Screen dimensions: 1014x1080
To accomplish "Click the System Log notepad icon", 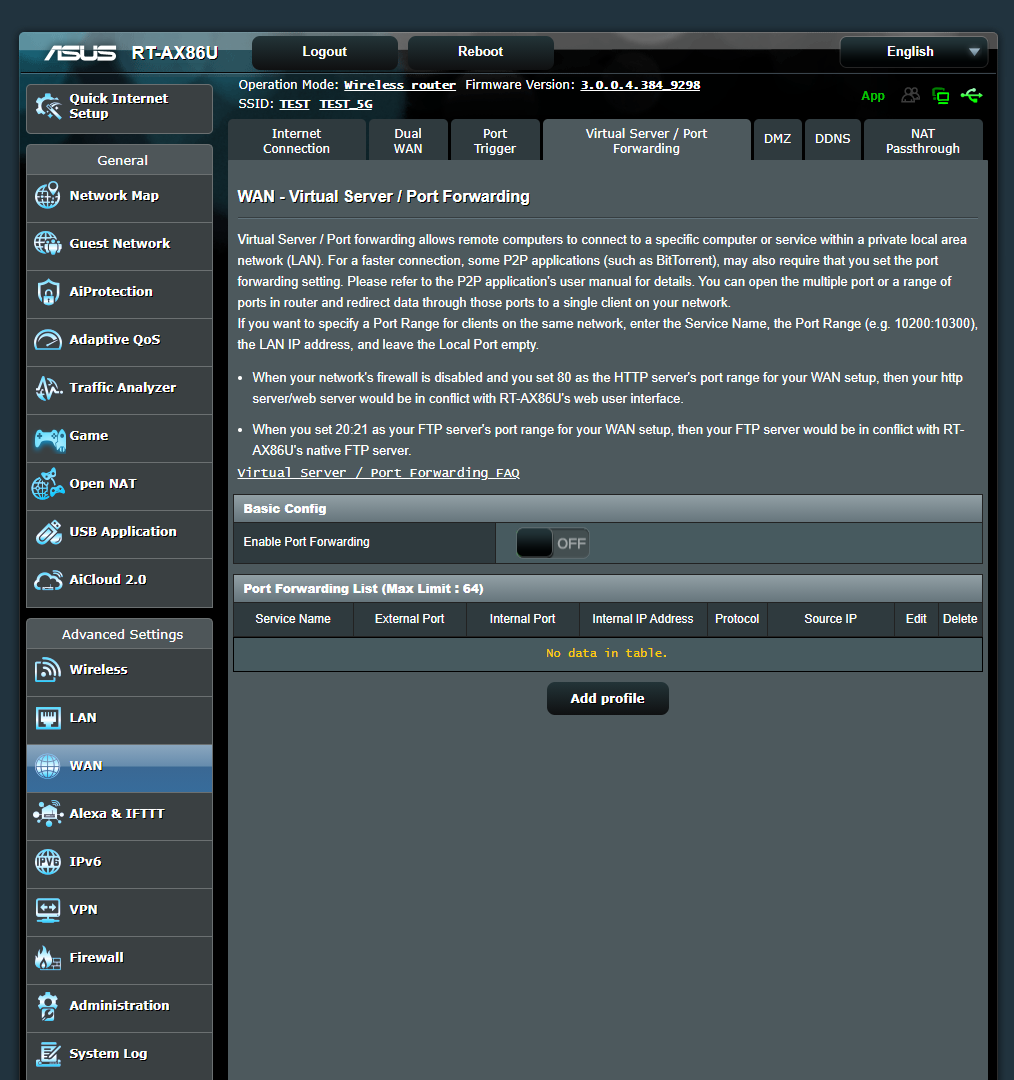I will click(48, 1054).
